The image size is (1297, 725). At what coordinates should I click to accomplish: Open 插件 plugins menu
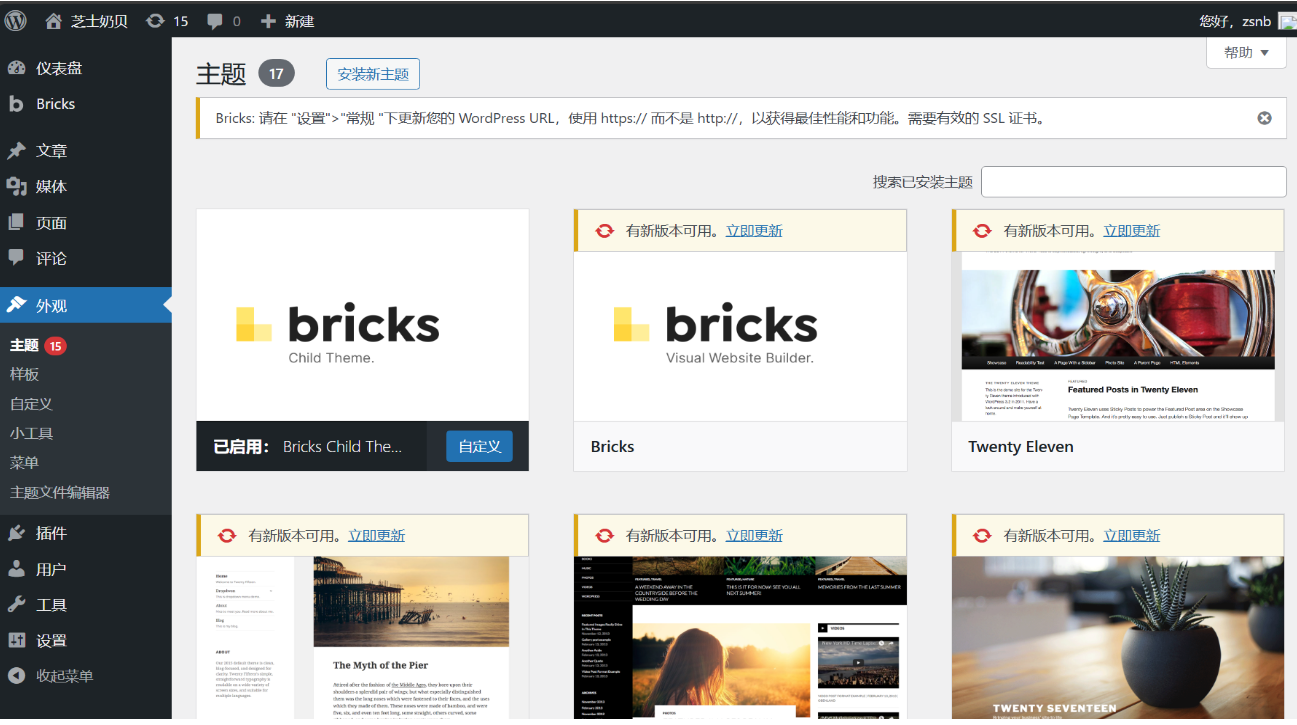point(51,533)
